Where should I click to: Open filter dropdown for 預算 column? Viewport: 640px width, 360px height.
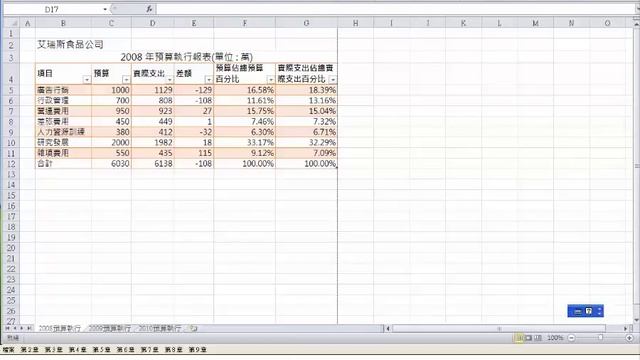point(126,80)
